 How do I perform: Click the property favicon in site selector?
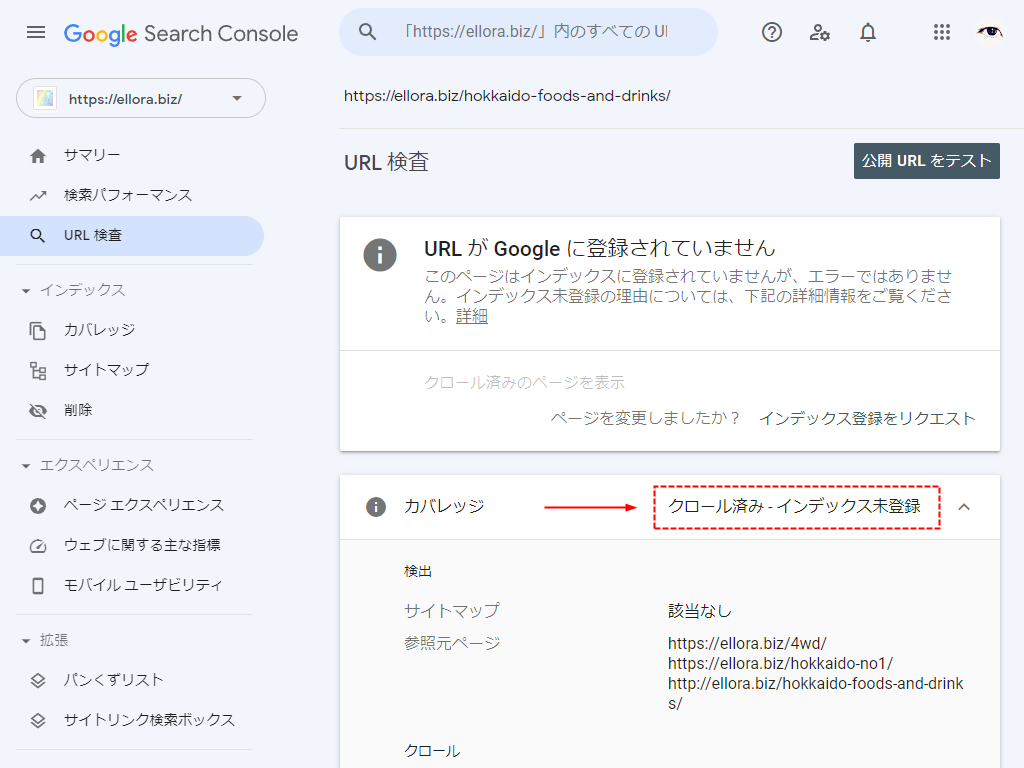[x=45, y=99]
